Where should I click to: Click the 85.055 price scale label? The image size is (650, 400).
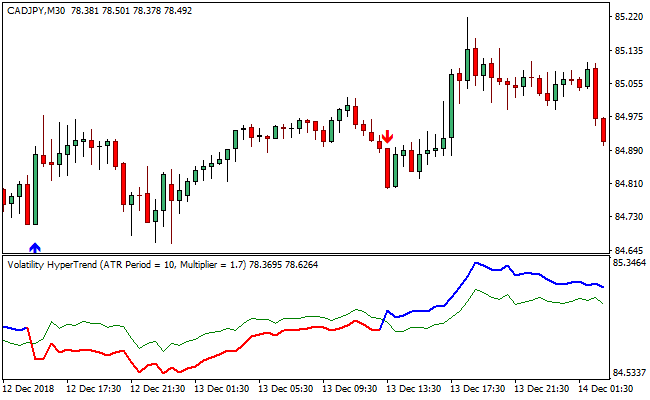[629, 84]
